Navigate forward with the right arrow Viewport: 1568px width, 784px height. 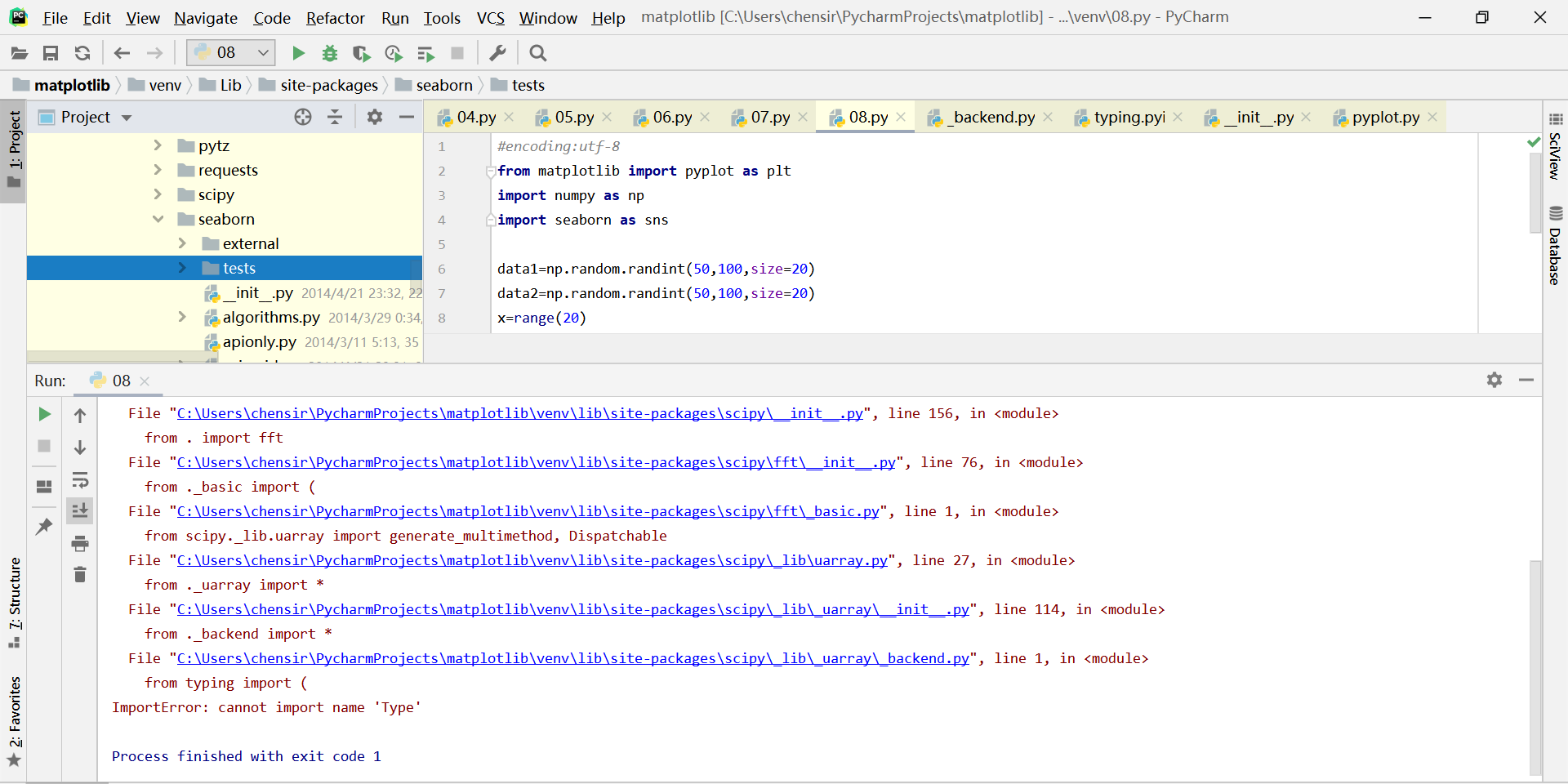(x=154, y=53)
